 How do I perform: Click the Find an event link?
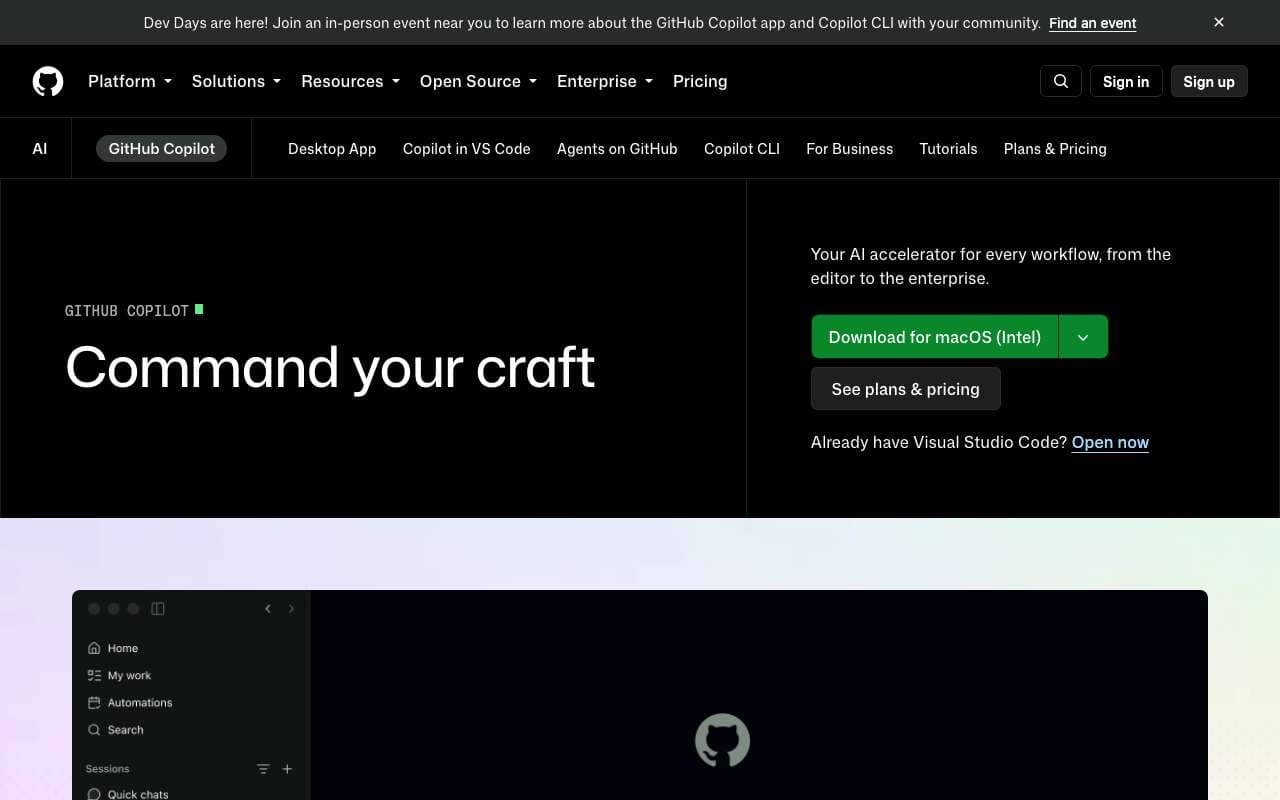(x=1092, y=22)
